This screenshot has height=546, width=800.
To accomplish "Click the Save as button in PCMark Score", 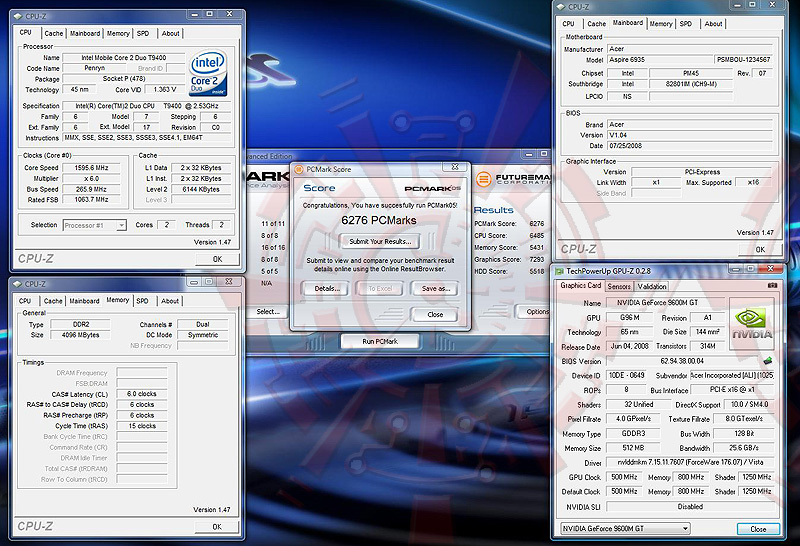I will tap(435, 288).
